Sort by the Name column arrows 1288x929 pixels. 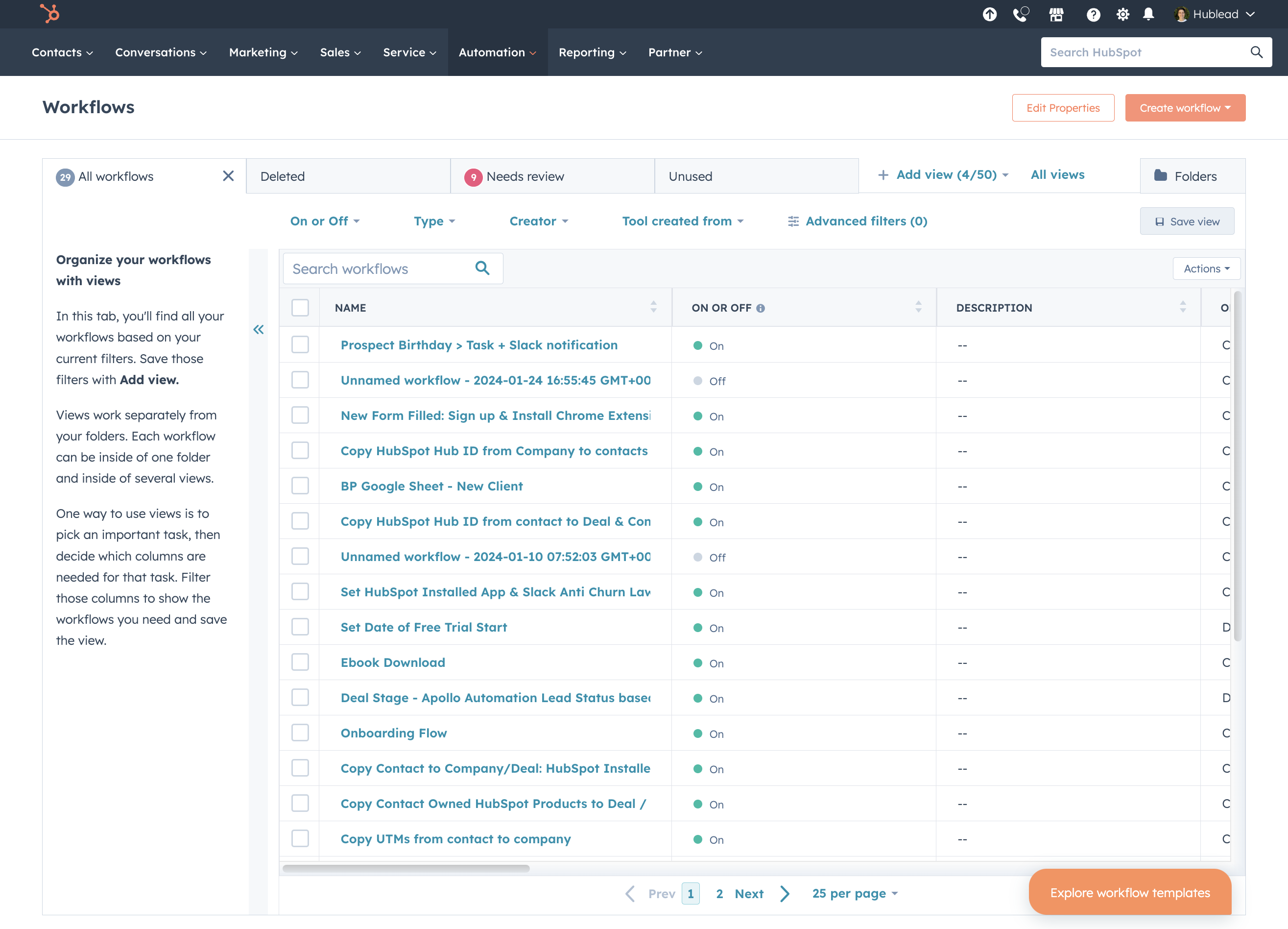point(654,307)
